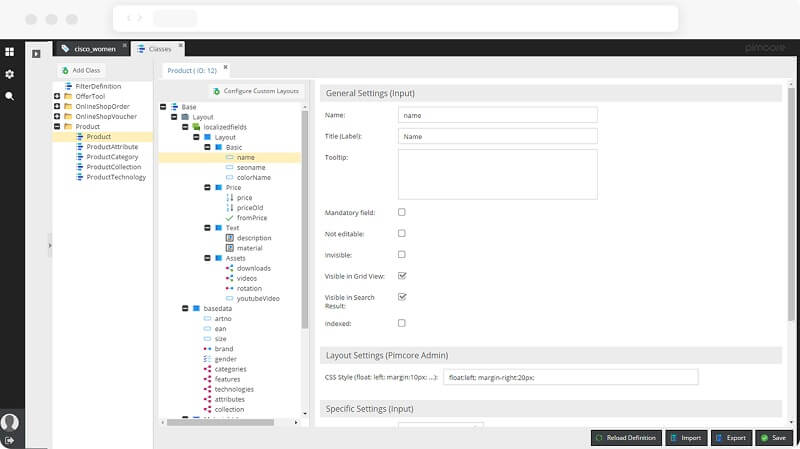Open the settings gear in left sidebar
Image resolution: width=800 pixels, height=449 pixels.
(x=9, y=74)
